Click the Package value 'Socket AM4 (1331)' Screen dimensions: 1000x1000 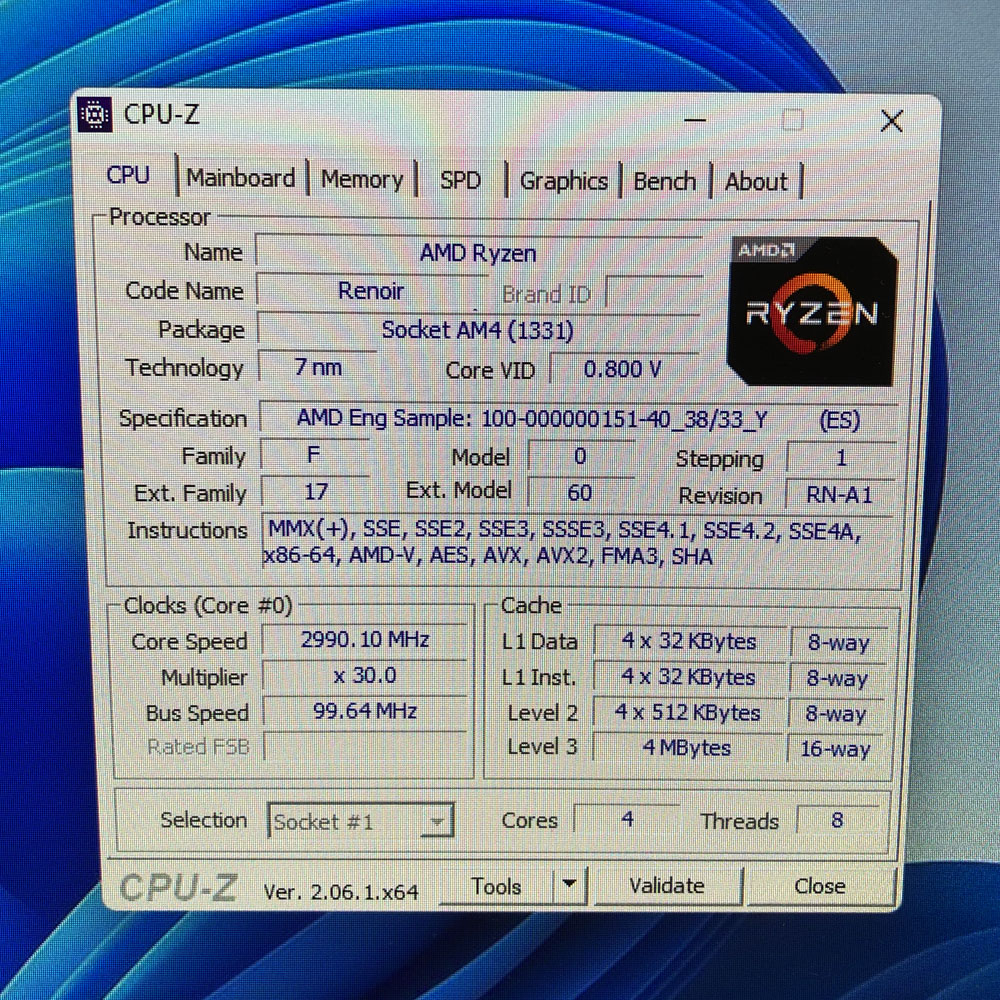coord(478,330)
